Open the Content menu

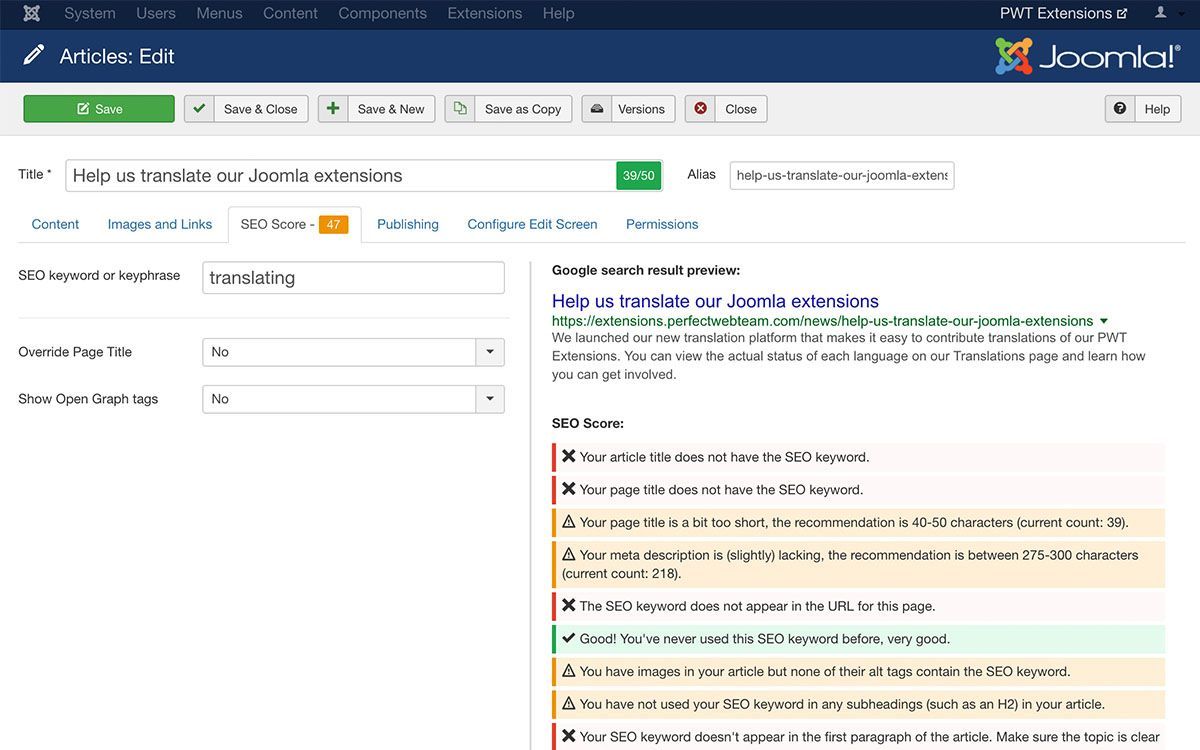click(x=290, y=13)
